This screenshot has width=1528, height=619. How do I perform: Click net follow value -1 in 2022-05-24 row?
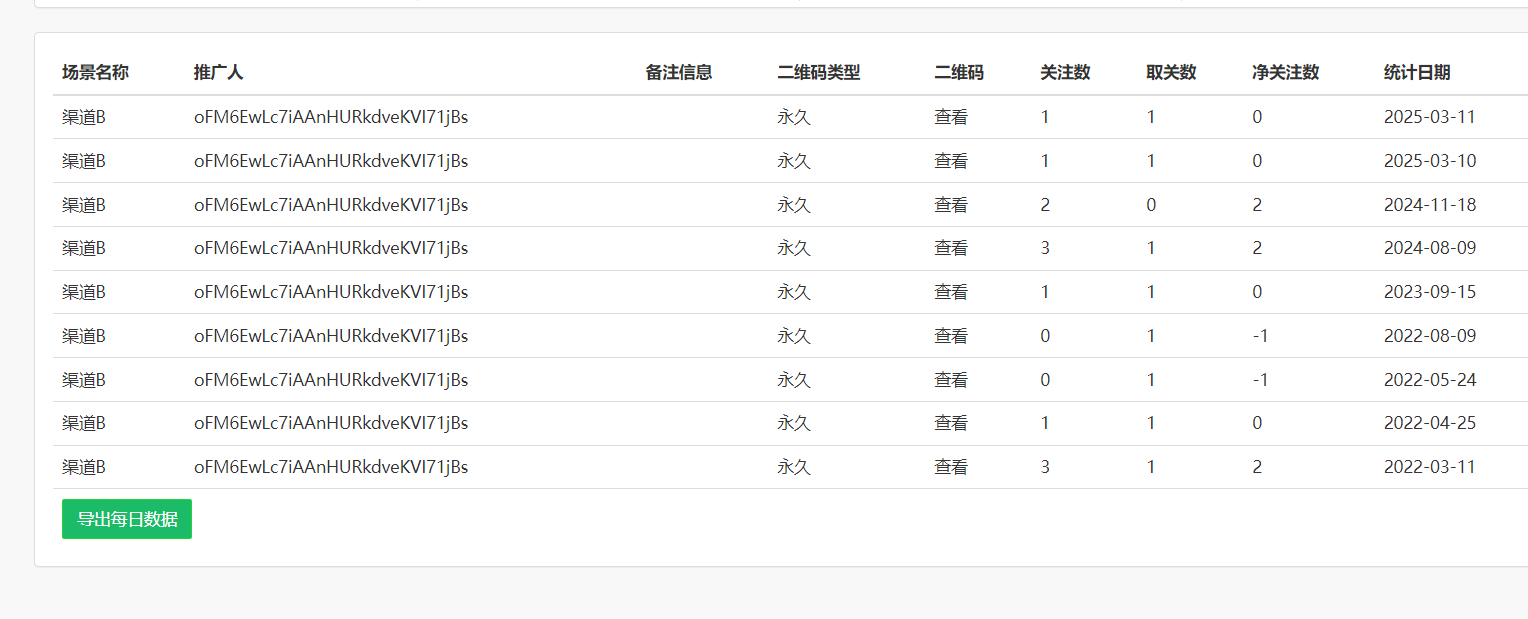[1261, 380]
